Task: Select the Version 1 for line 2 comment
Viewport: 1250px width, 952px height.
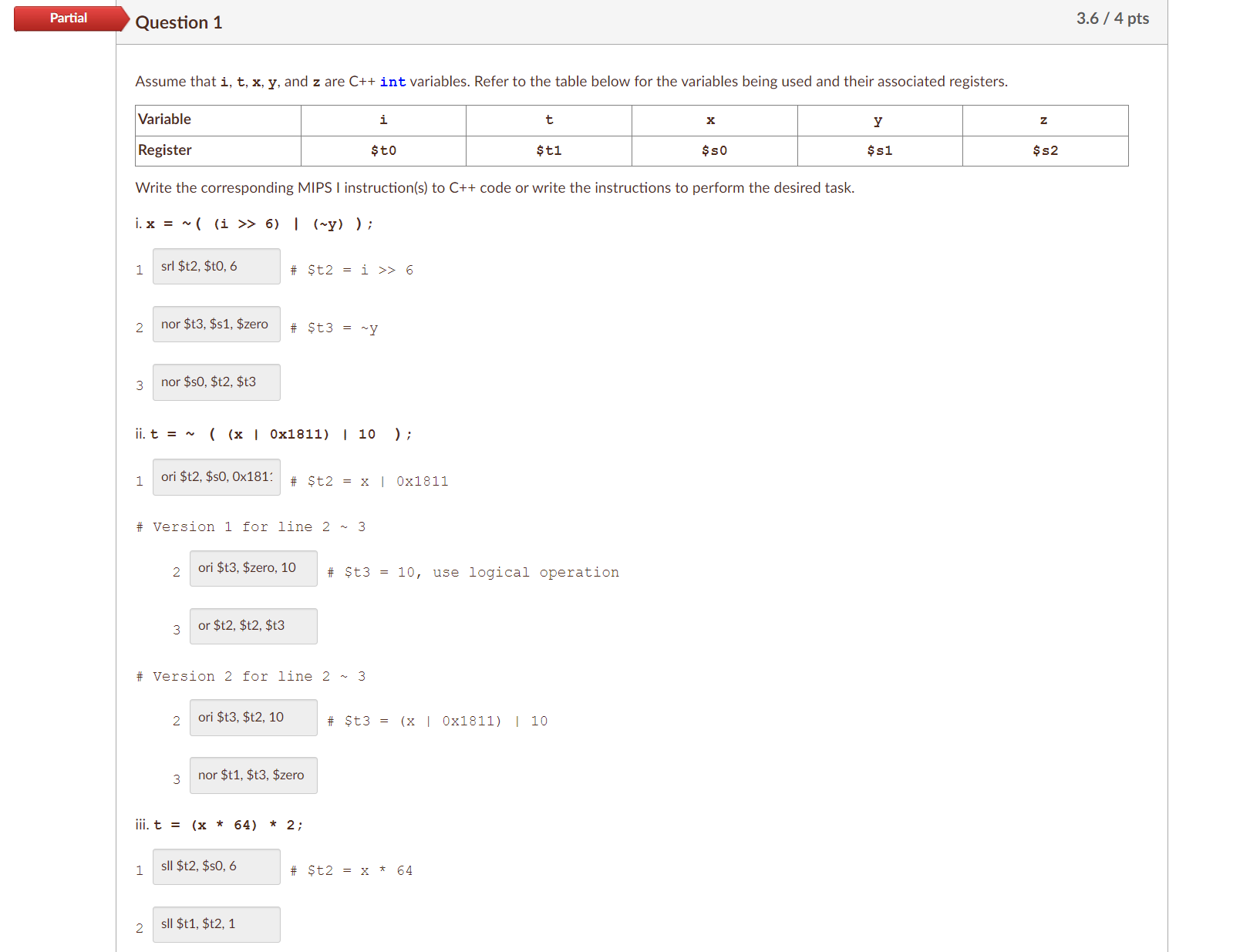Action: (x=250, y=526)
